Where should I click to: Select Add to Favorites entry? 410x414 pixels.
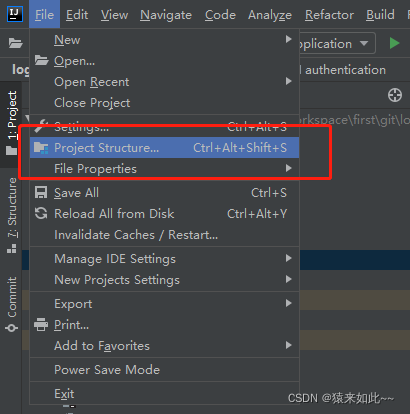(x=165, y=346)
